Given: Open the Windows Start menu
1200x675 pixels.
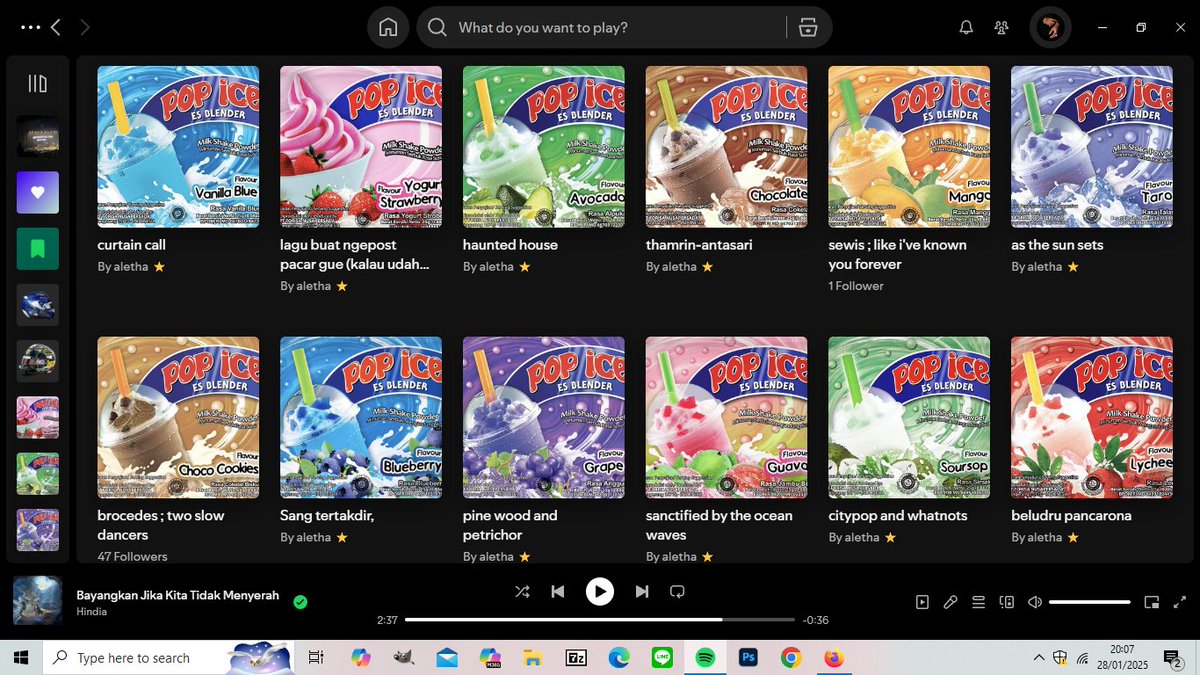Looking at the screenshot, I should [x=20, y=658].
